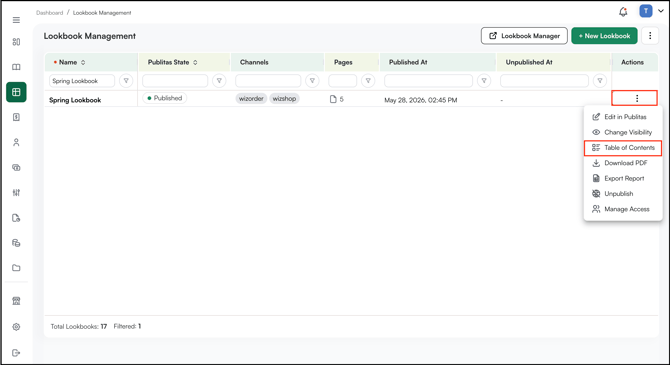
Task: Click the blue T user avatar
Action: coord(646,11)
